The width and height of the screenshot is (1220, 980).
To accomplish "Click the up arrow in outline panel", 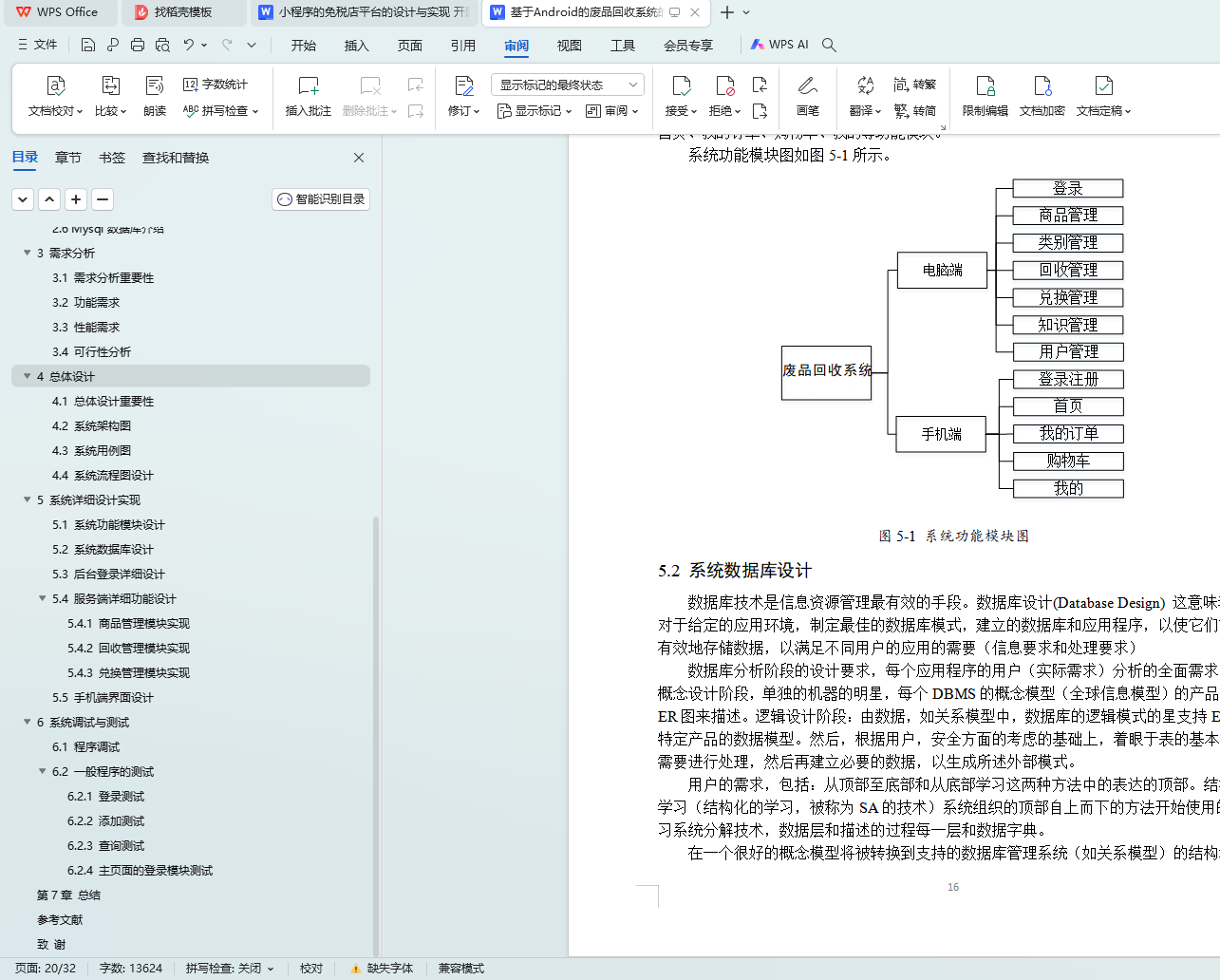I will [x=49, y=199].
